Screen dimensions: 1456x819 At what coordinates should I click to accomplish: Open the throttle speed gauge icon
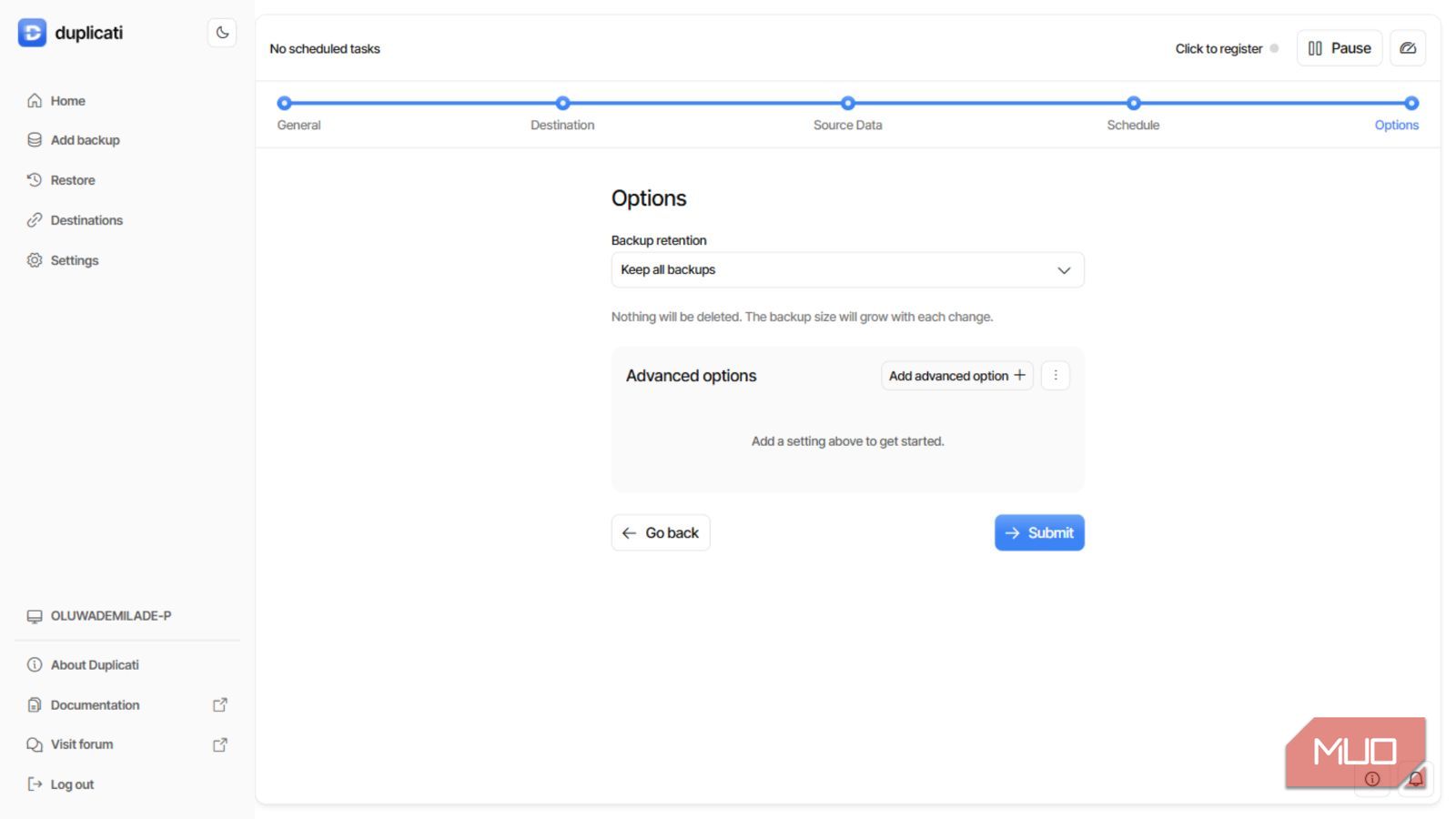(1408, 48)
